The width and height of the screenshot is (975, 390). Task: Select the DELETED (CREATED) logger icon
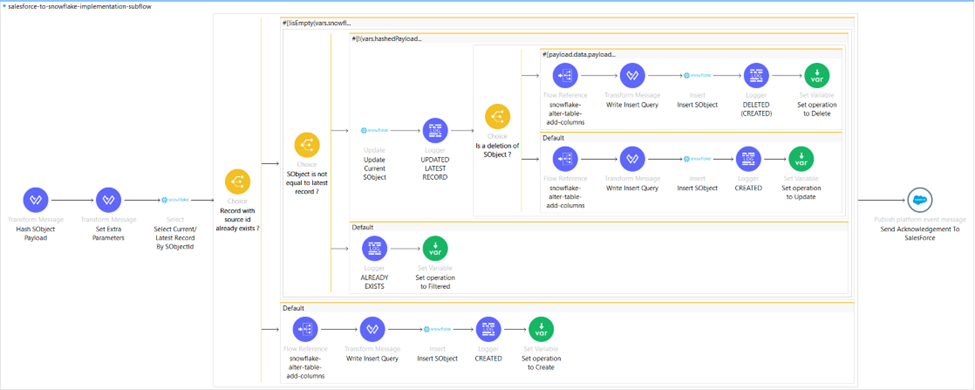757,75
